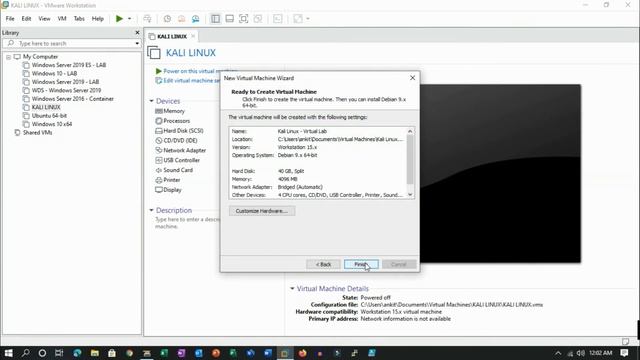Select Windows Server 2016 - Container VM
Image resolution: width=640 pixels, height=360 pixels.
pyautogui.click(x=73, y=99)
